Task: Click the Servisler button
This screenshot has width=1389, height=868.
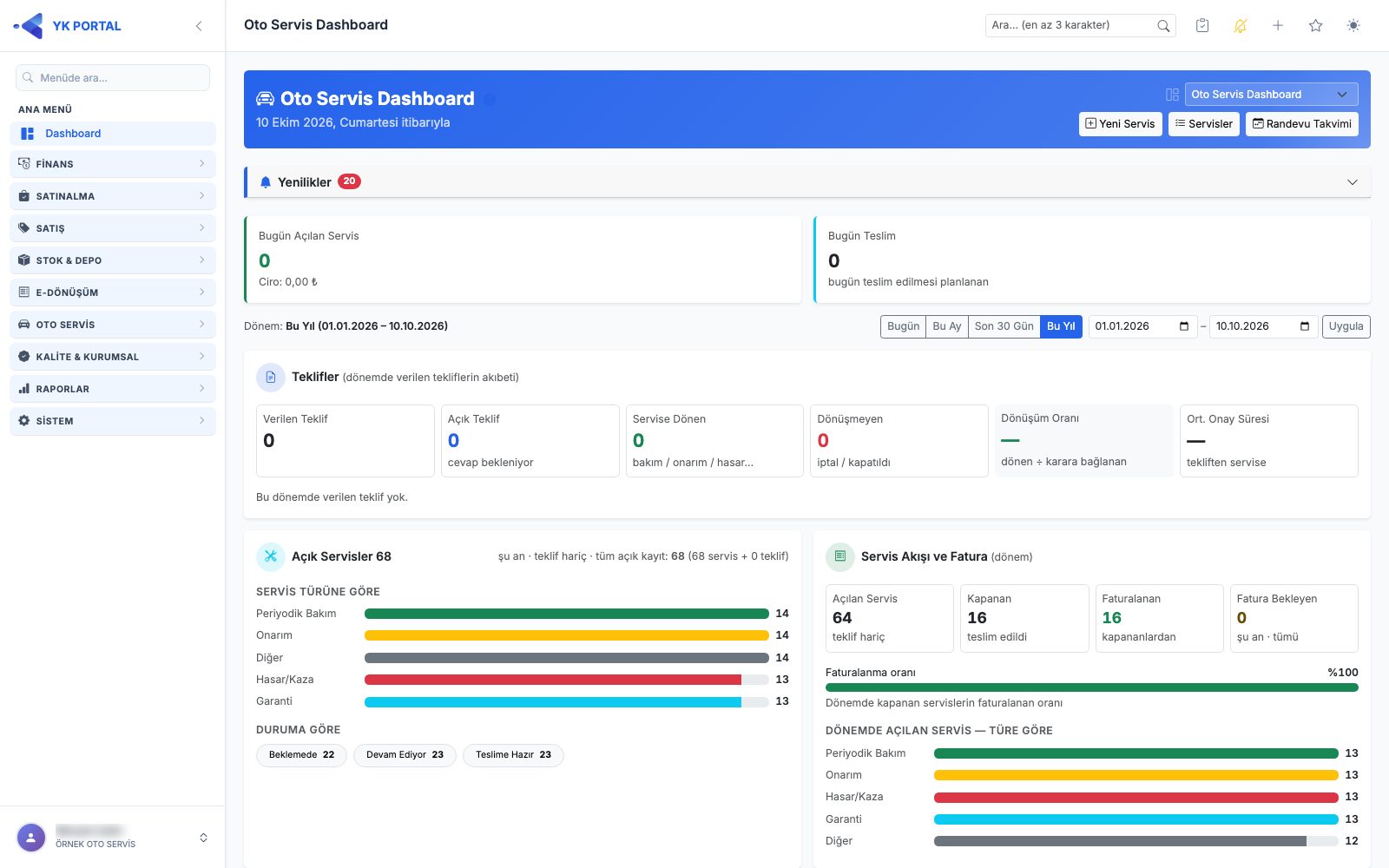Action: pos(1203,124)
